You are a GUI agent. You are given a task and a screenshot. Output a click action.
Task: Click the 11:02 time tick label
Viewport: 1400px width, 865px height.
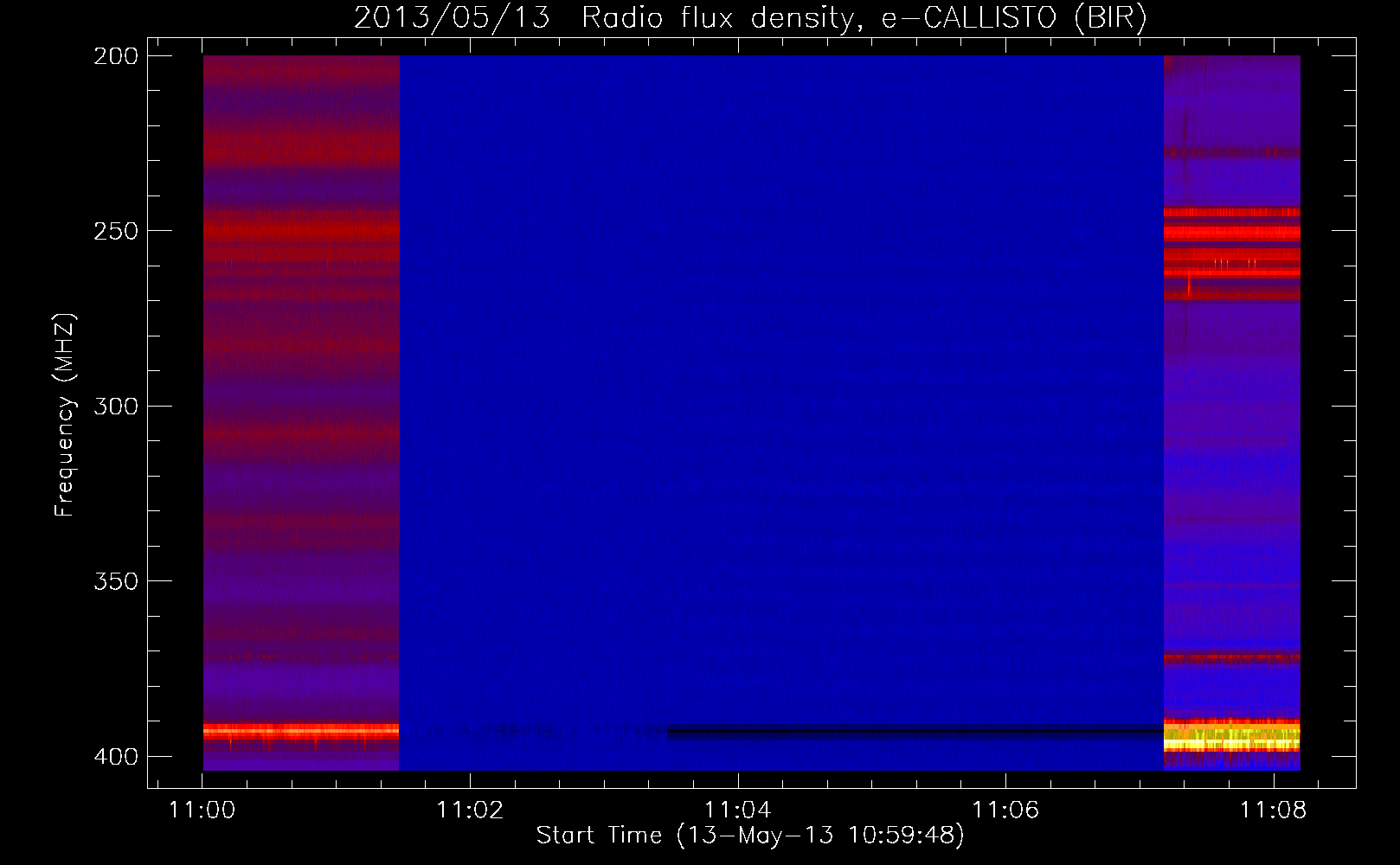(x=470, y=810)
